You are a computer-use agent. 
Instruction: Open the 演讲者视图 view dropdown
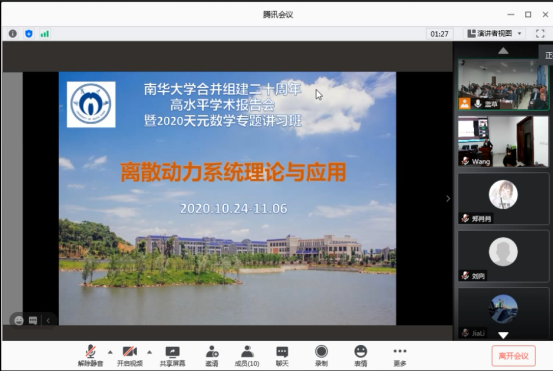pyautogui.click(x=494, y=34)
